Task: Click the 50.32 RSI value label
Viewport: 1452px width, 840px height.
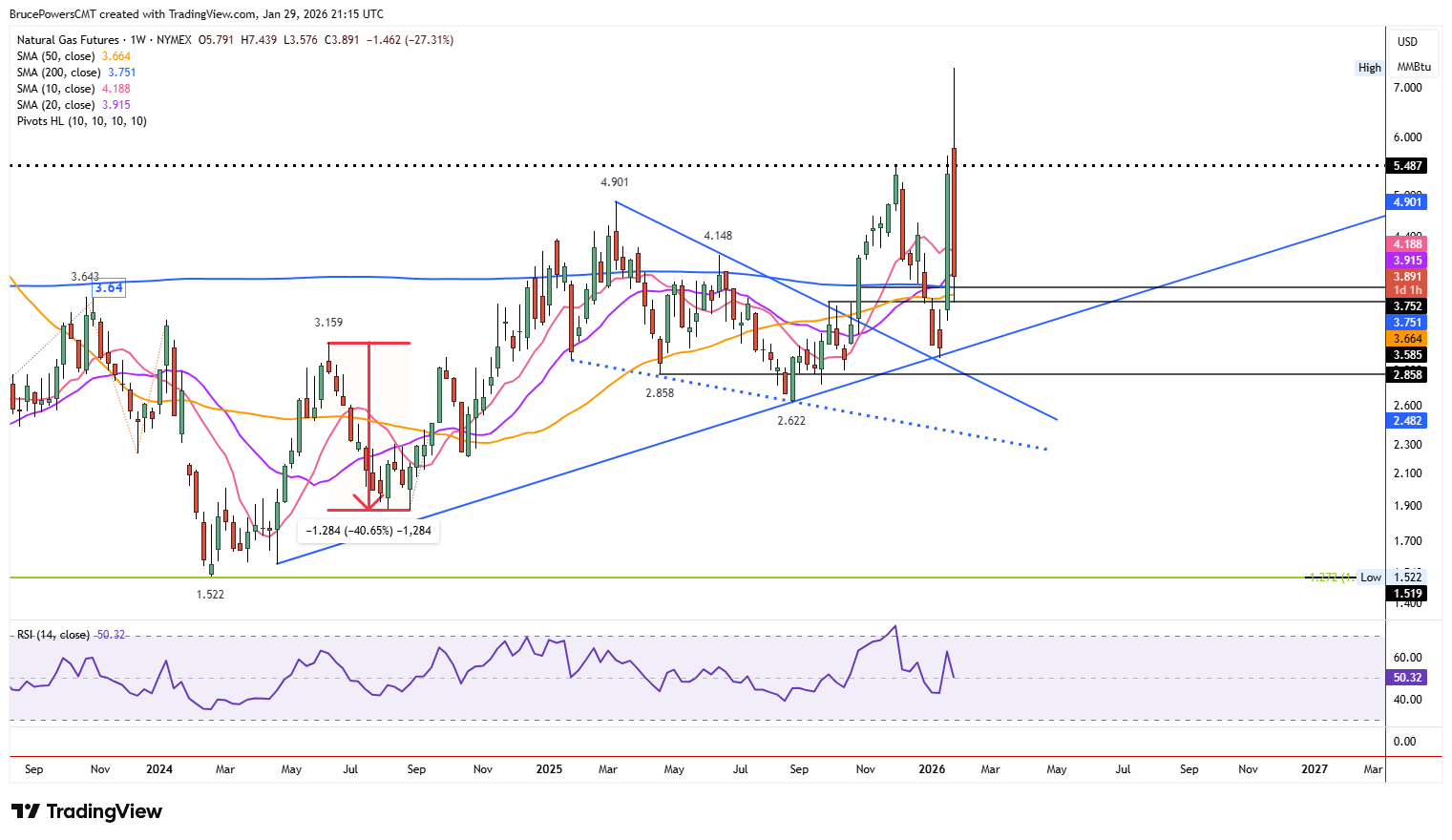Action: click(1407, 678)
